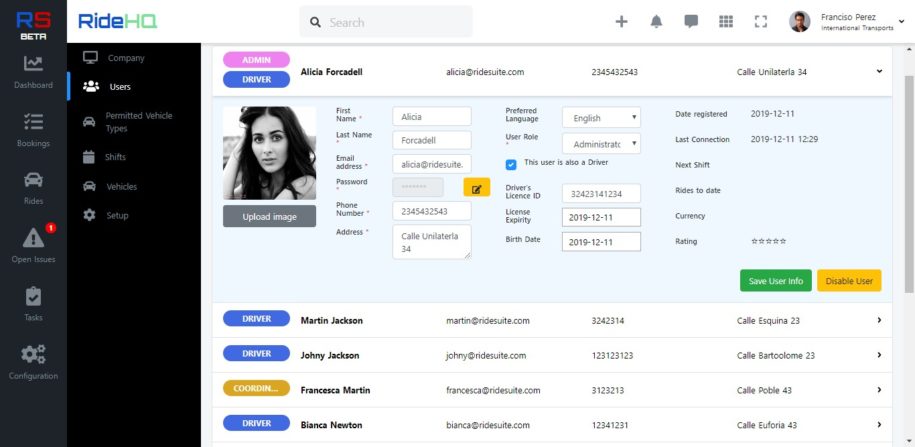This screenshot has width=915, height=447.
Task: Click the Disable User button
Action: 849,281
